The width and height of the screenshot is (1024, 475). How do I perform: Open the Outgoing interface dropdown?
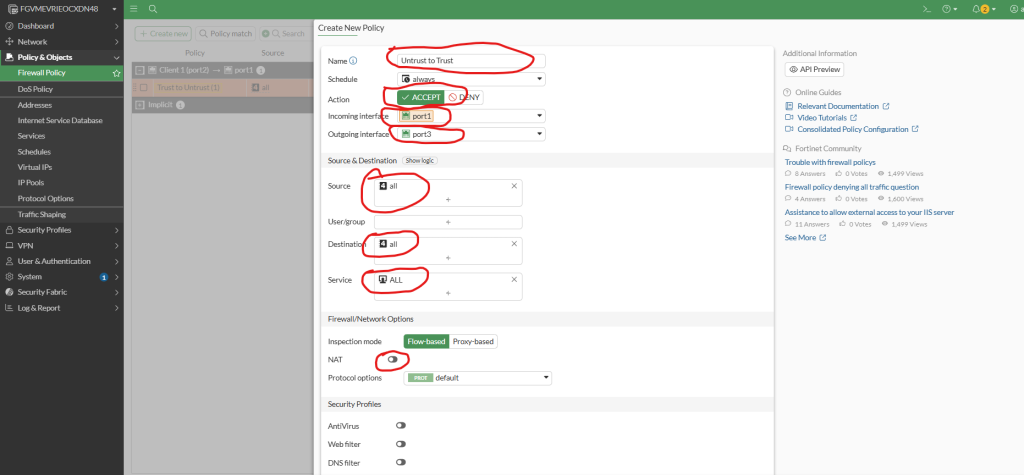(x=470, y=134)
